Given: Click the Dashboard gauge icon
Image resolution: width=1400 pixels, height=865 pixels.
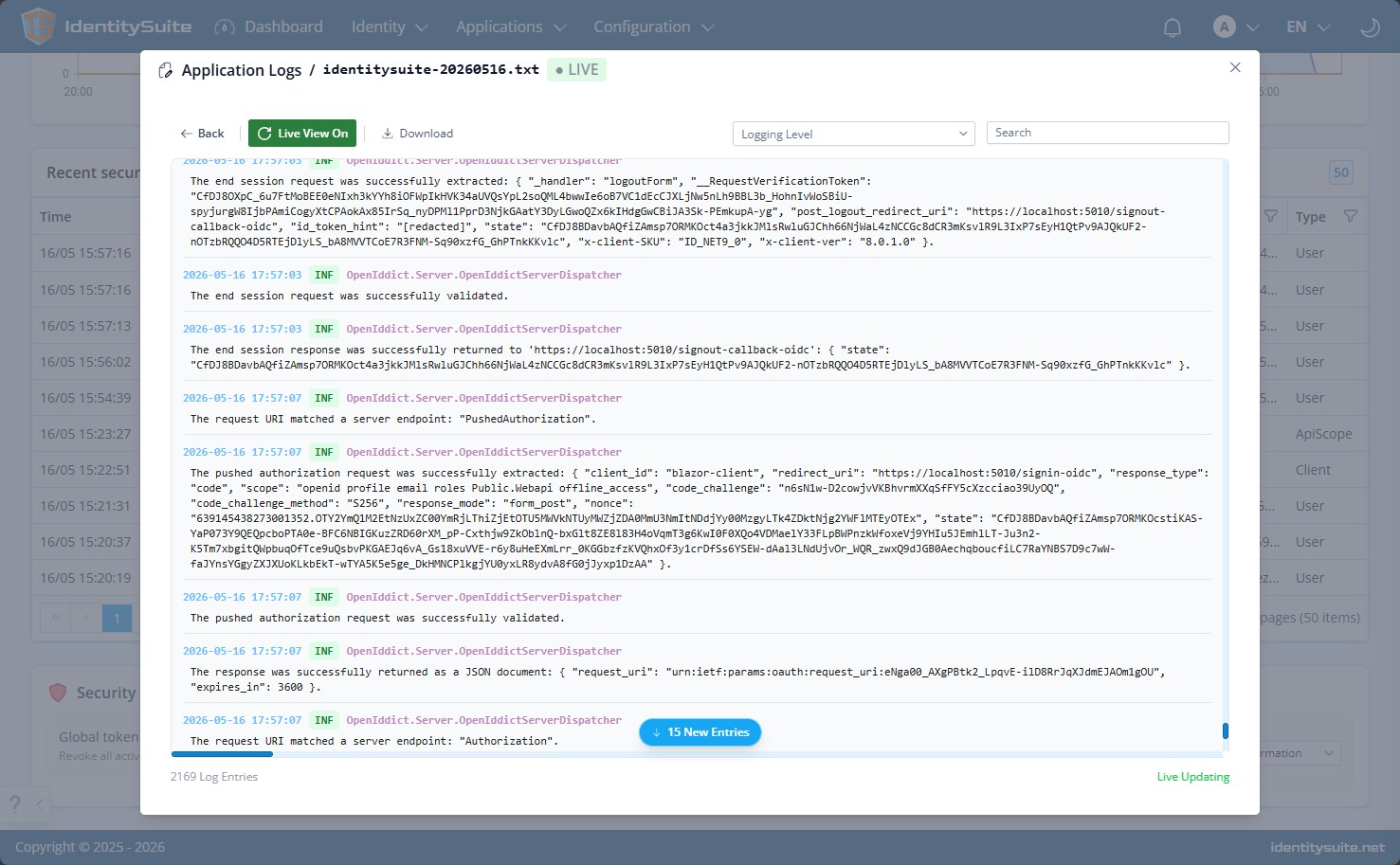Looking at the screenshot, I should point(225,27).
